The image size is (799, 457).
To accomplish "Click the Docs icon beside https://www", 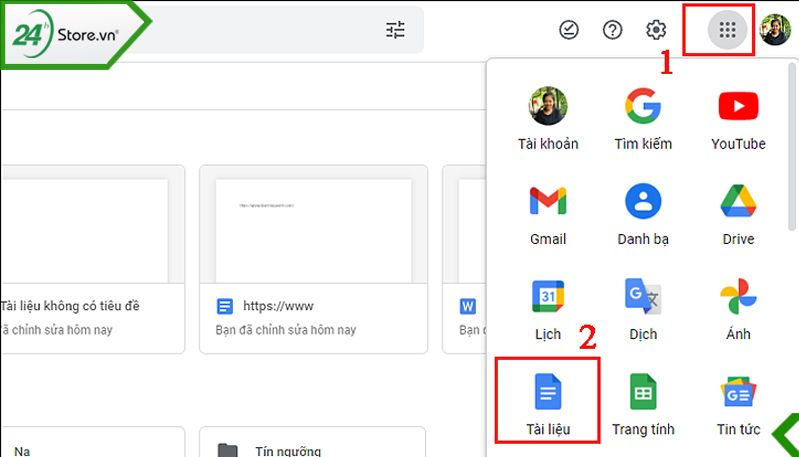I will [225, 306].
